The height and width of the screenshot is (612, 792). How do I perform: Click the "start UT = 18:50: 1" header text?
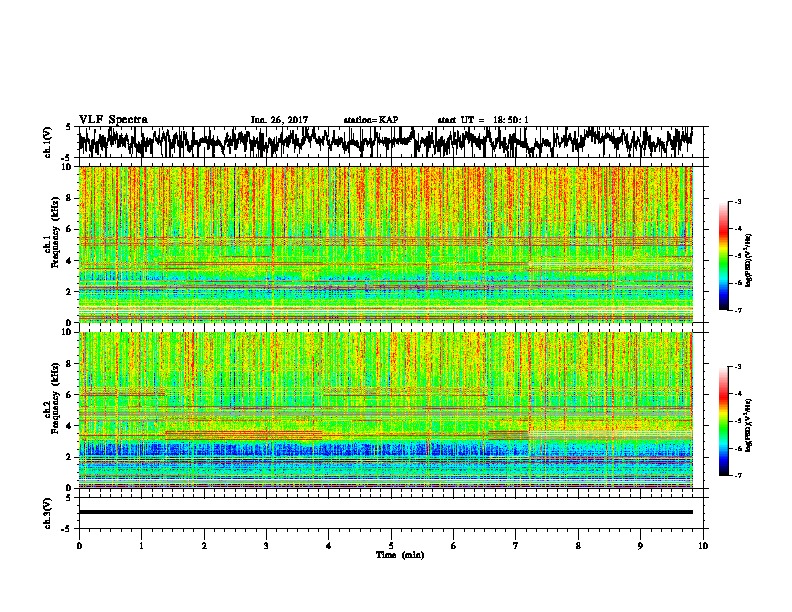(483, 120)
